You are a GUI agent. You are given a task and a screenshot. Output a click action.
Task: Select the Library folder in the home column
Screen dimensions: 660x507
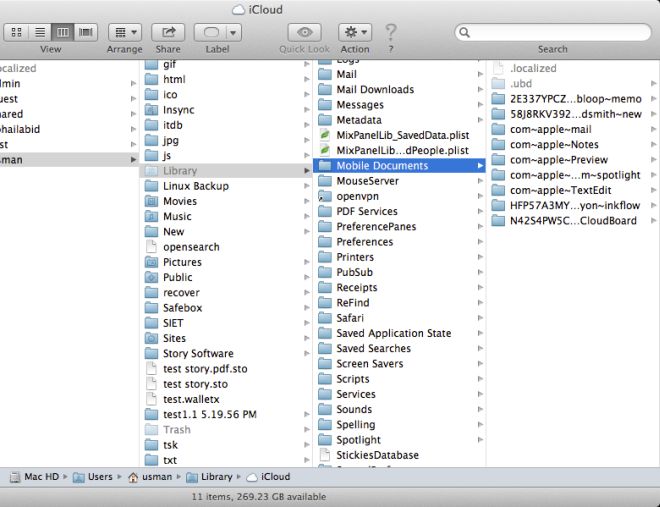pos(225,171)
